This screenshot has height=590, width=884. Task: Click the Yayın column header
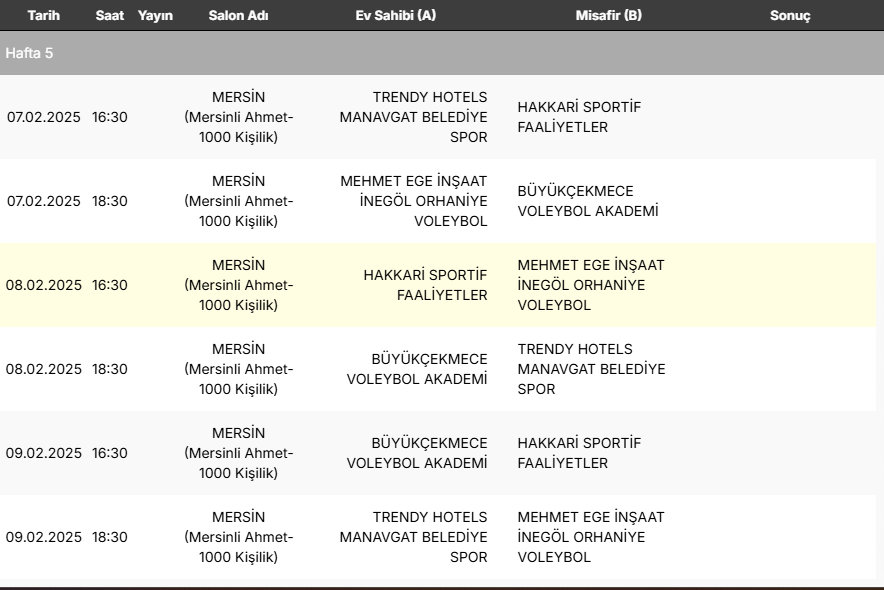(x=155, y=16)
